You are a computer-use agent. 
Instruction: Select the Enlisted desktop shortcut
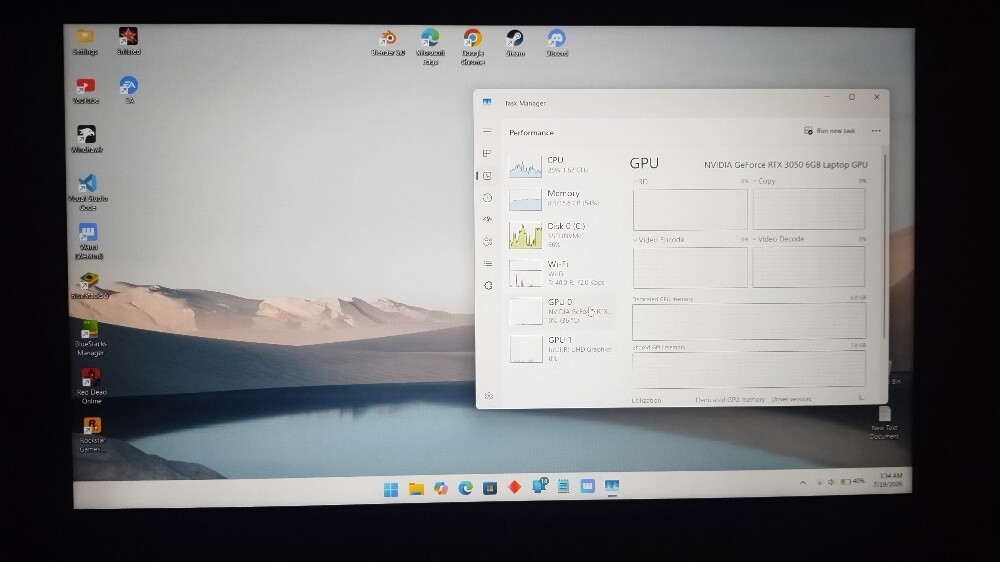[x=128, y=41]
